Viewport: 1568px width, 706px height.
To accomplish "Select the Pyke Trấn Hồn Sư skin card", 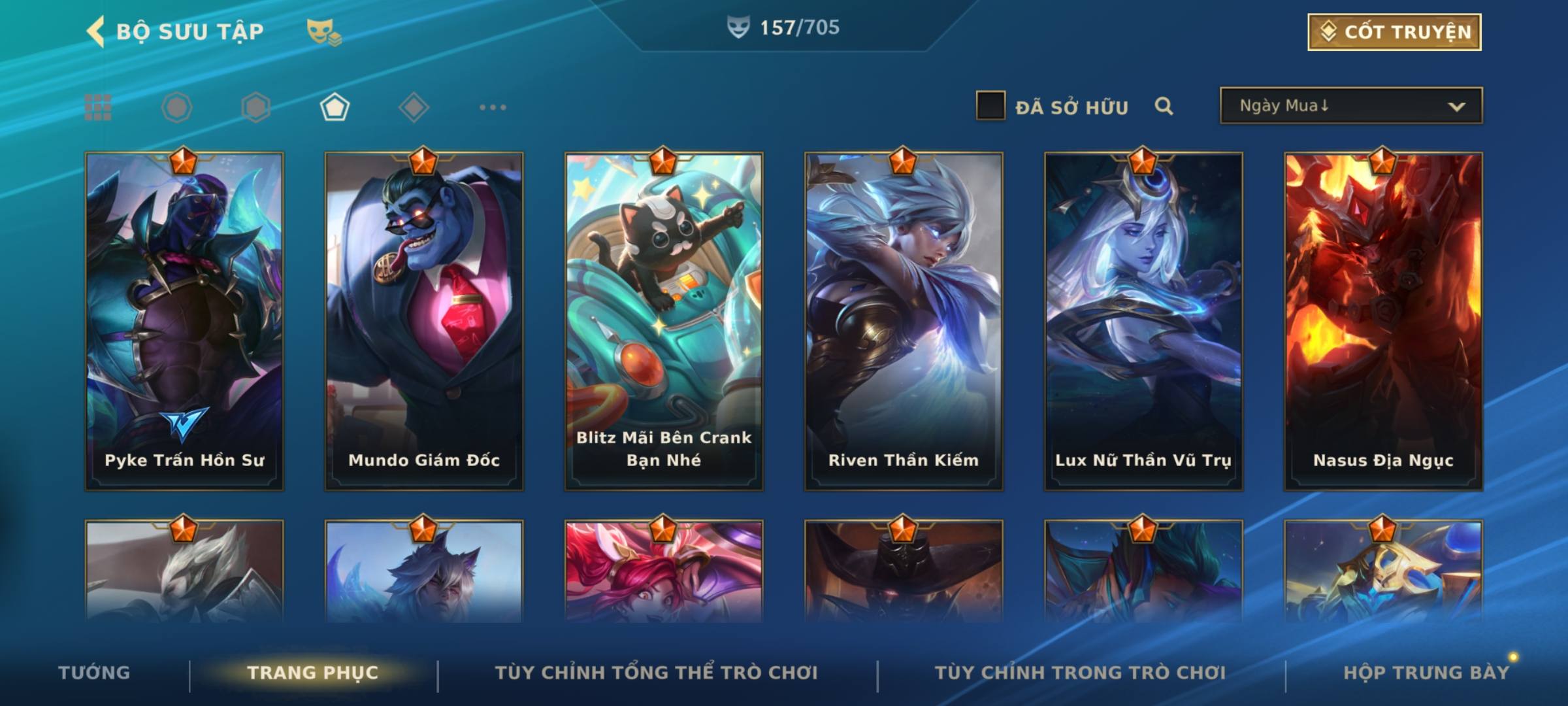I will click(184, 321).
